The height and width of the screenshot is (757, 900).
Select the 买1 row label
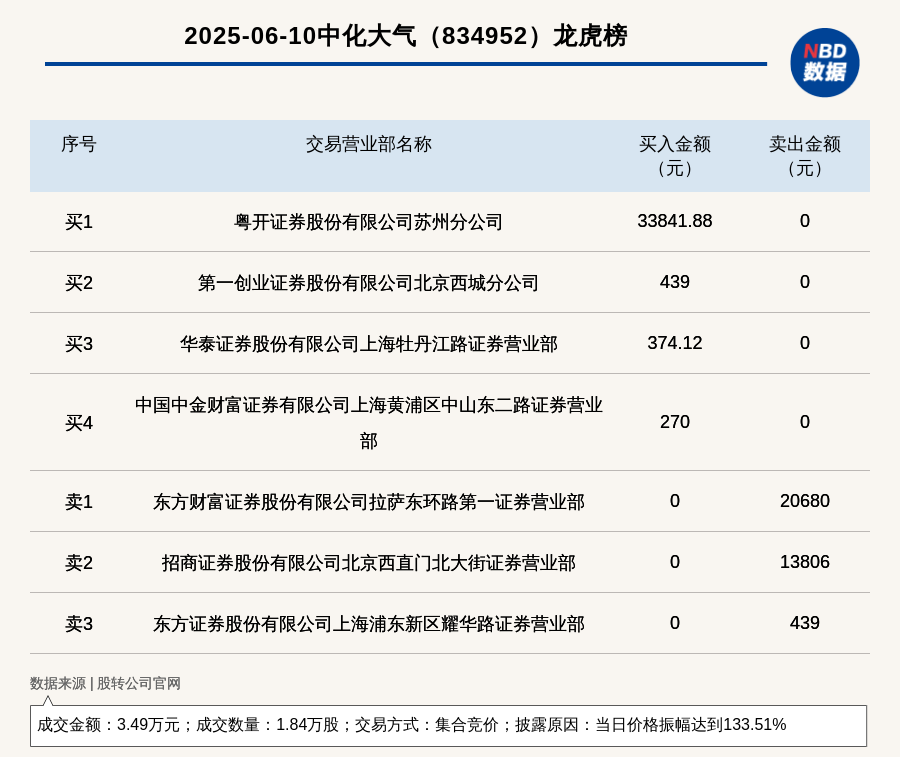(79, 222)
